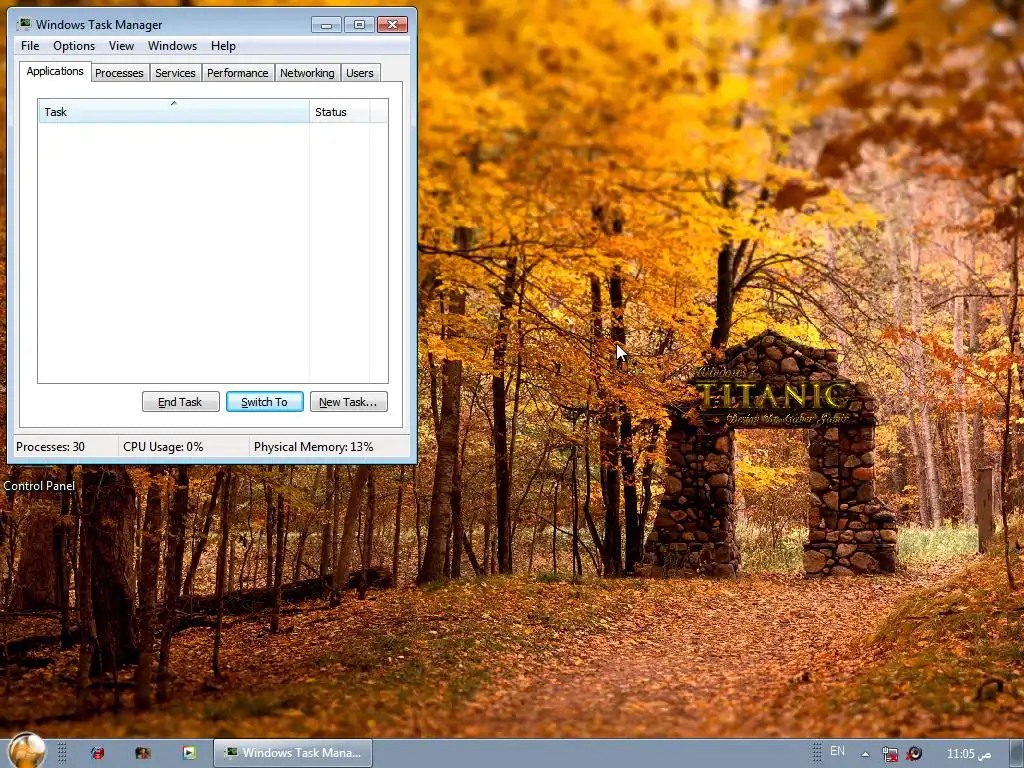
Task: Click the Windows Task Manager taskbar button
Action: point(293,753)
